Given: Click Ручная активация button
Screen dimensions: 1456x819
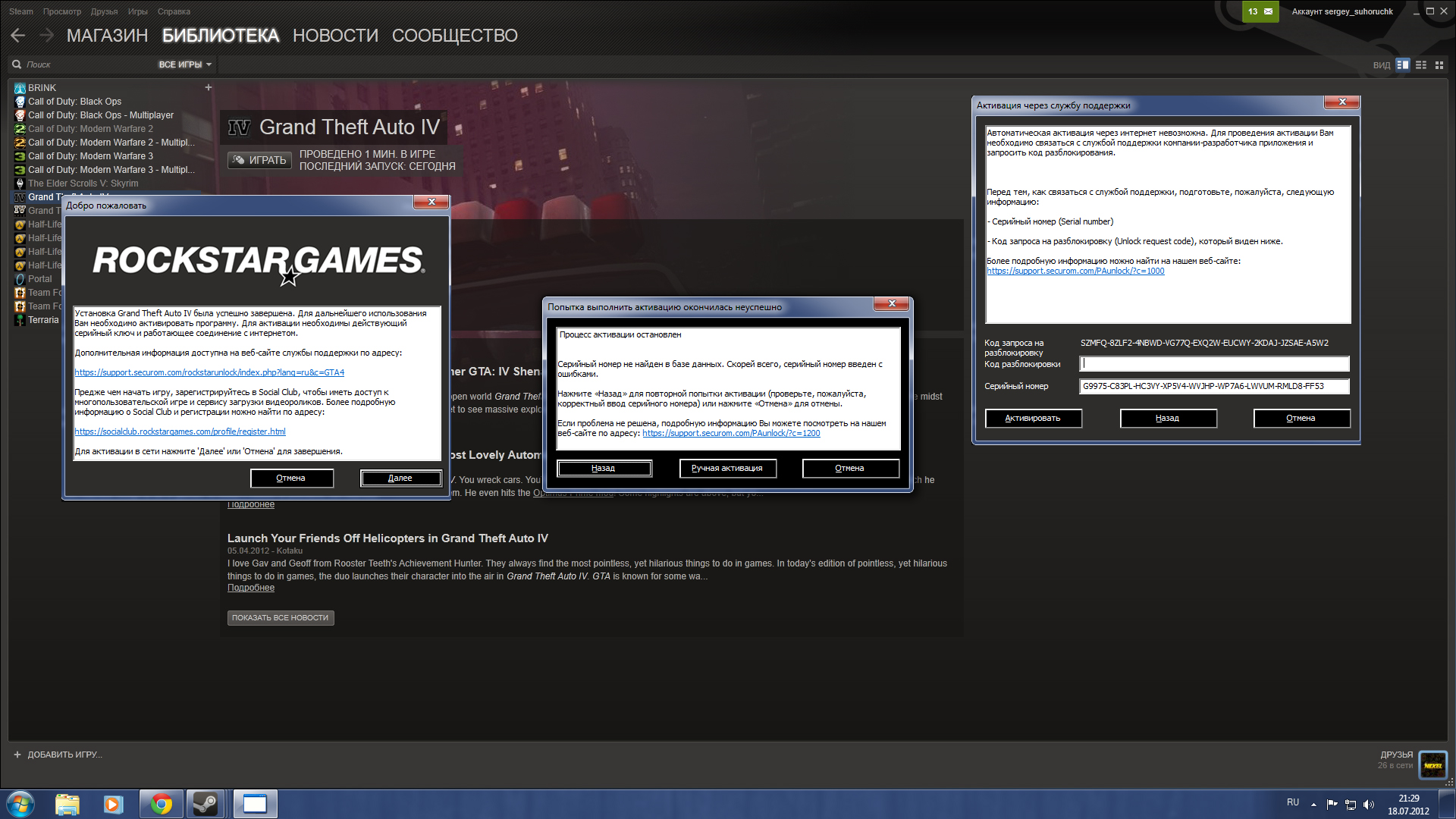Looking at the screenshot, I should click(x=727, y=469).
